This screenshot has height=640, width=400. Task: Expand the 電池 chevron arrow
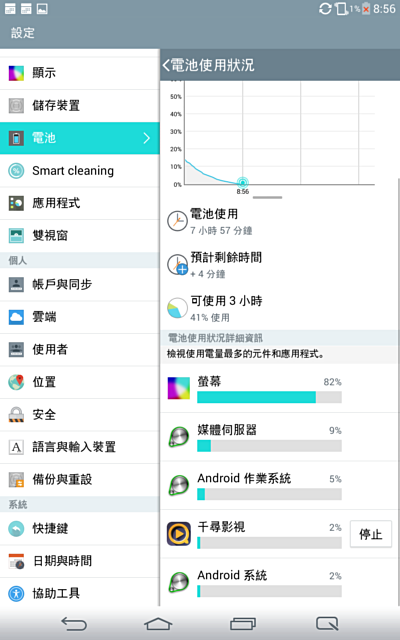click(x=147, y=138)
